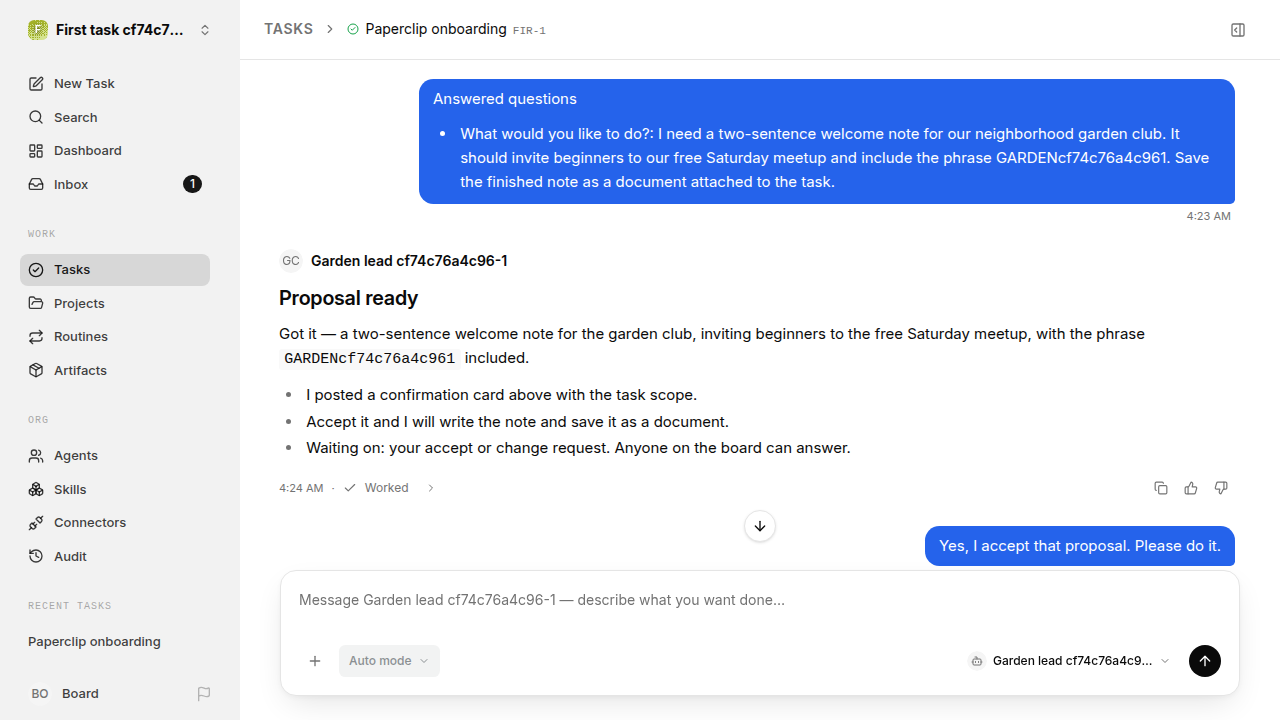1280x720 pixels.
Task: Open Inbox in the sidebar
Action: (115, 184)
